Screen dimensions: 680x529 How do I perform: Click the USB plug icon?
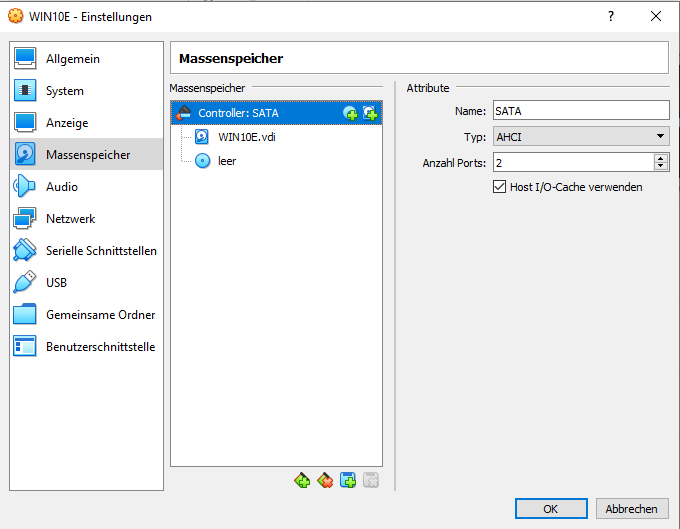25,282
